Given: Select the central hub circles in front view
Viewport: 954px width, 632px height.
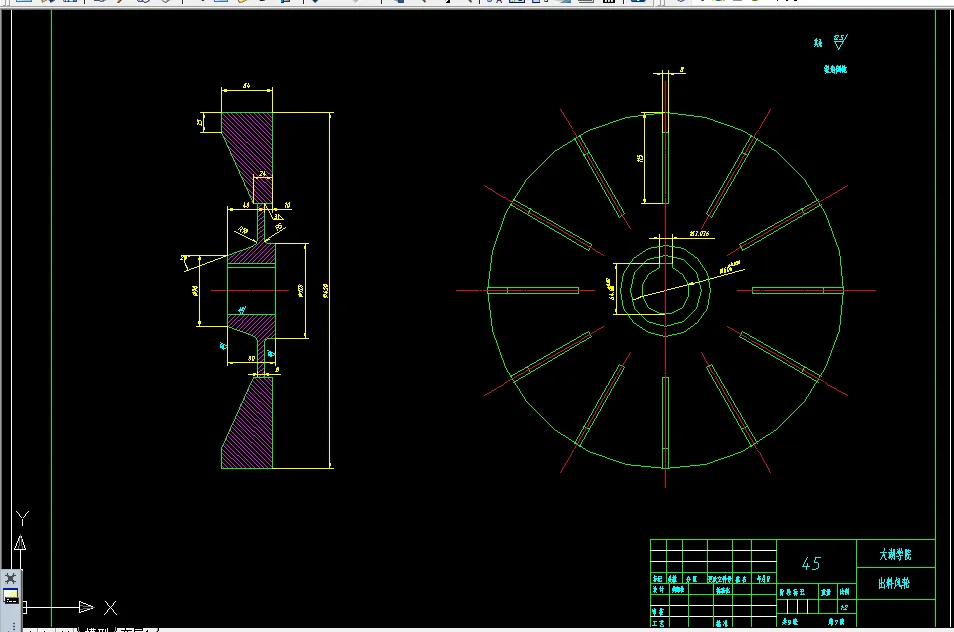Looking at the screenshot, I should click(666, 291).
